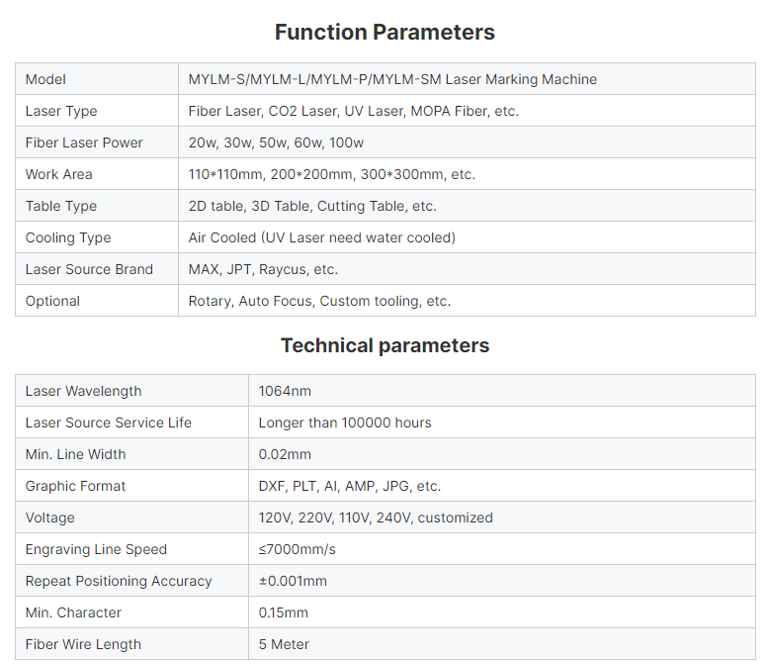The image size is (770, 669).
Task: Click the MYLM-S/MYLM-L model value text
Action: [x=392, y=79]
